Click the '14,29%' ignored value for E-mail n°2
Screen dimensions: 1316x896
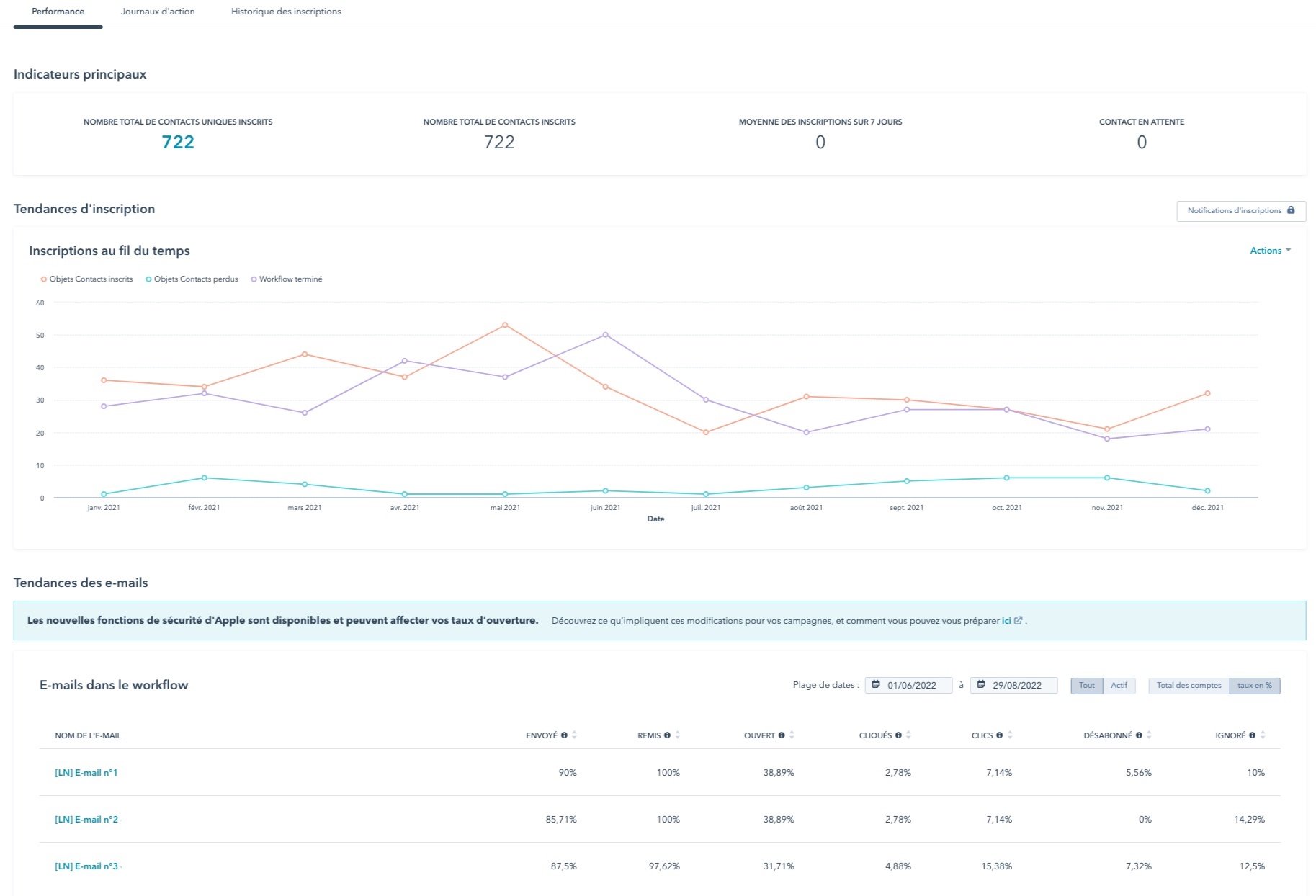click(1250, 820)
